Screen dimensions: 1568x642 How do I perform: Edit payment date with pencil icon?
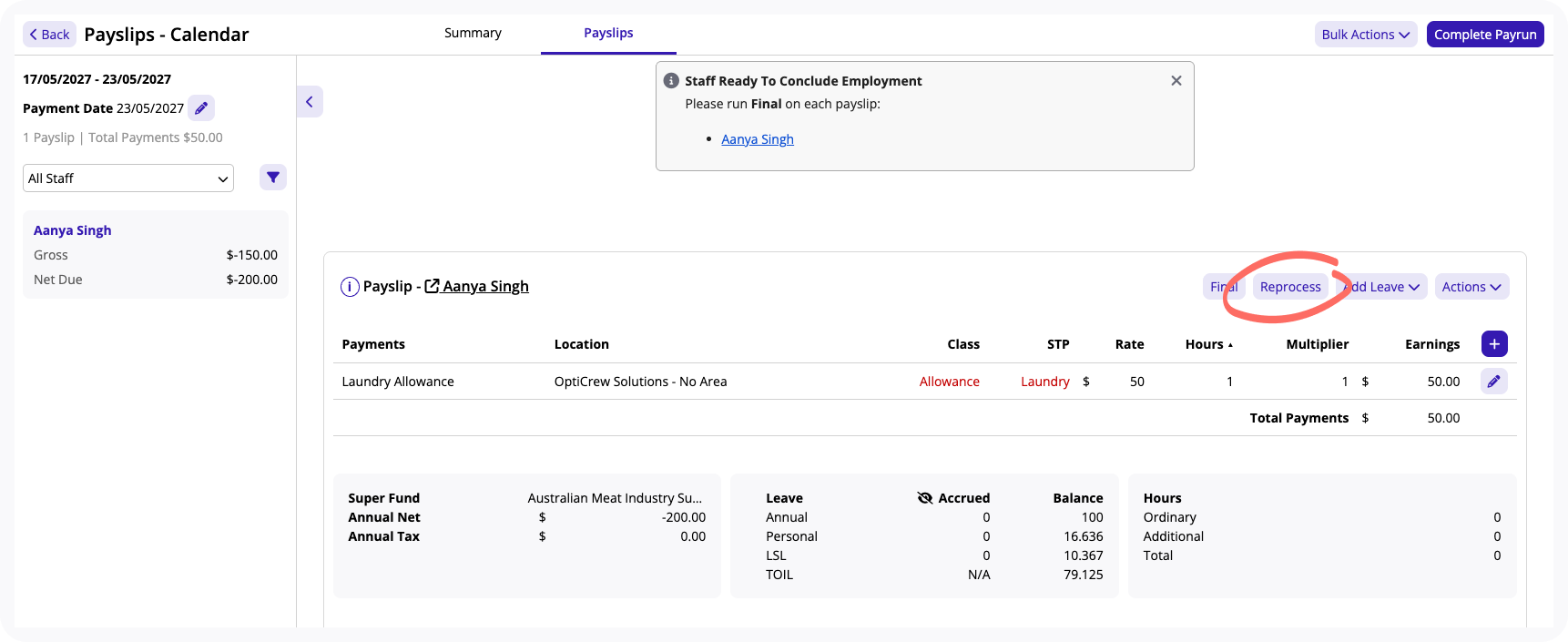[201, 108]
